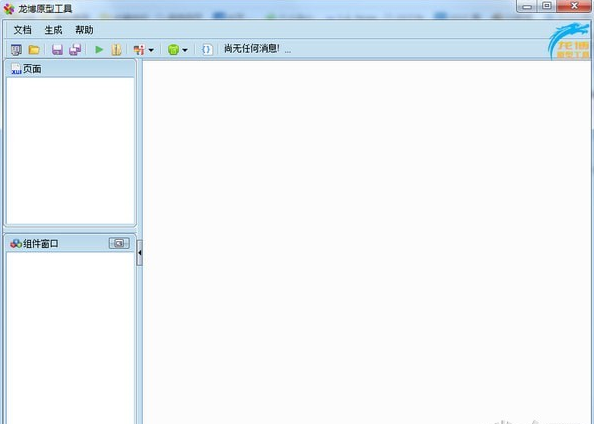Open the curly braces code icon
The height and width of the screenshot is (424, 594).
tap(207, 50)
